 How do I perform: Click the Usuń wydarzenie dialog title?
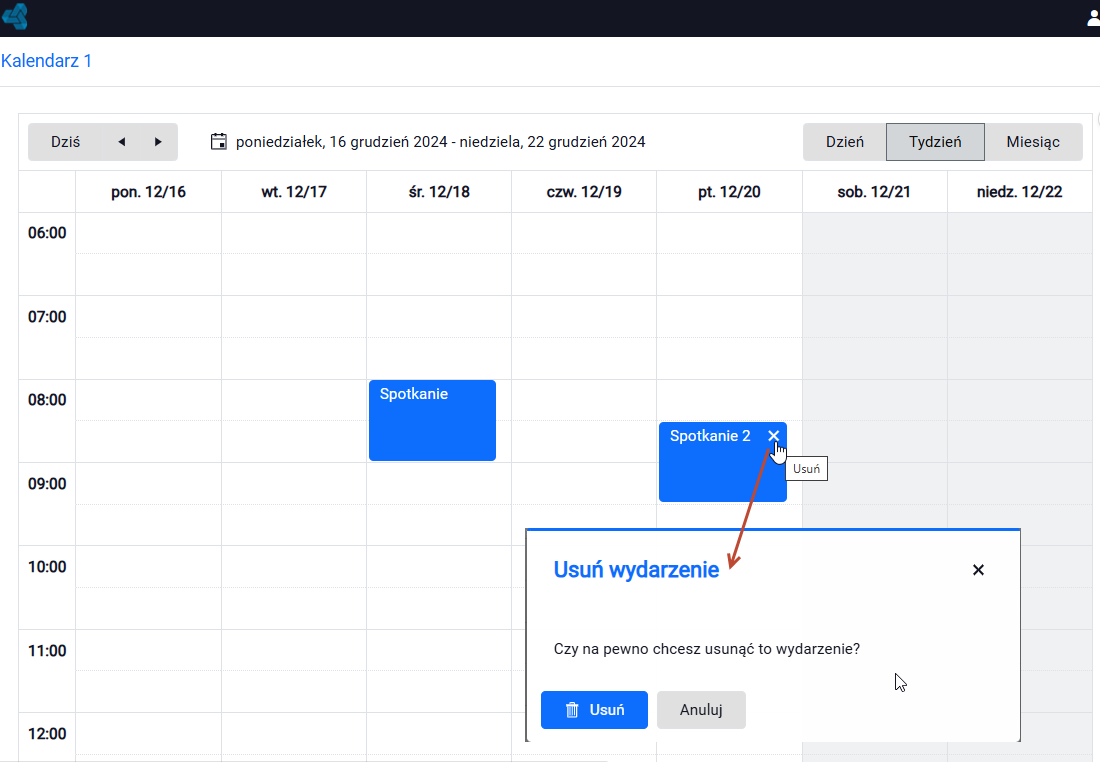636,570
